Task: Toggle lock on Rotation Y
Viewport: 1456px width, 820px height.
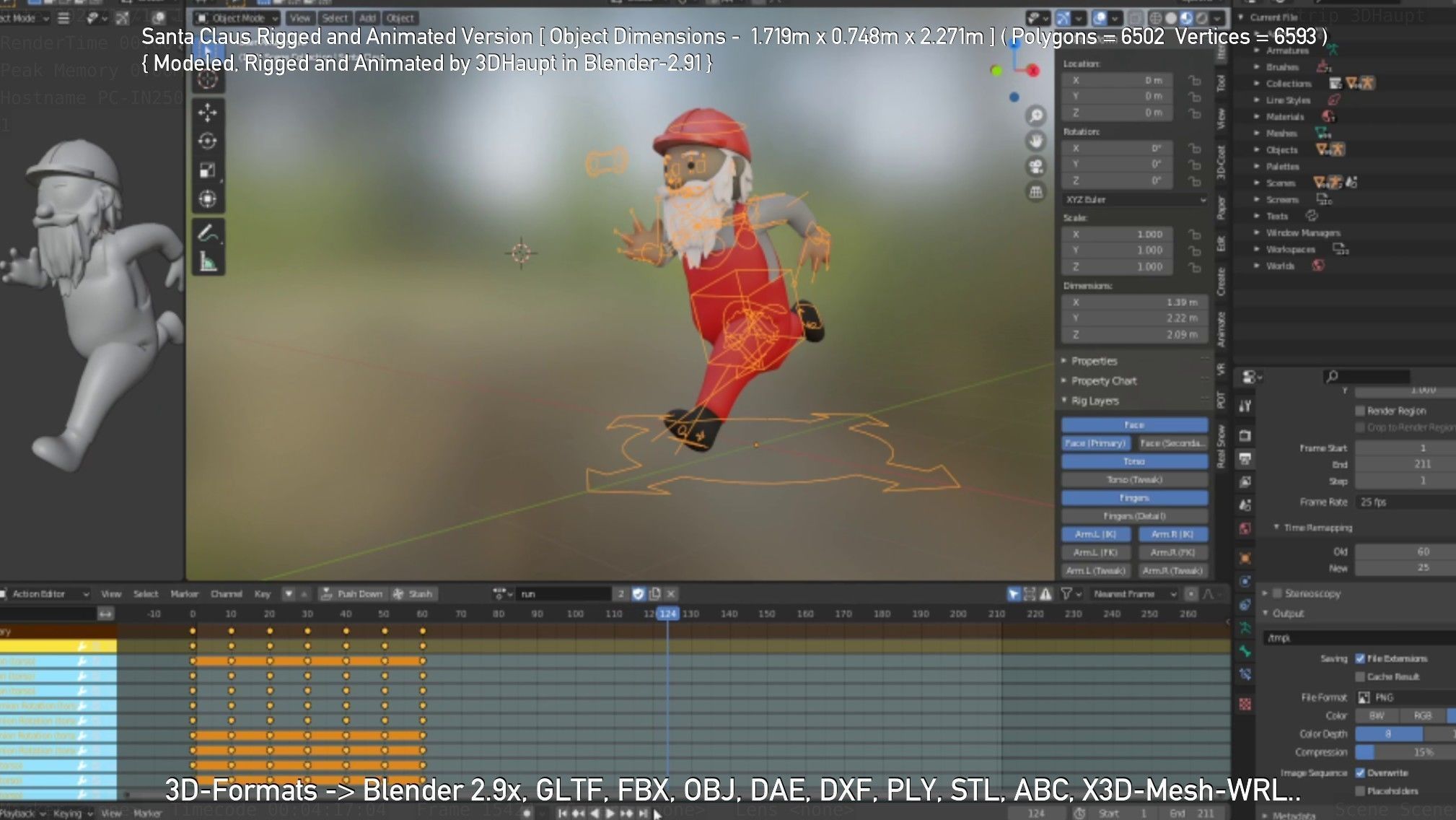Action: click(1194, 165)
